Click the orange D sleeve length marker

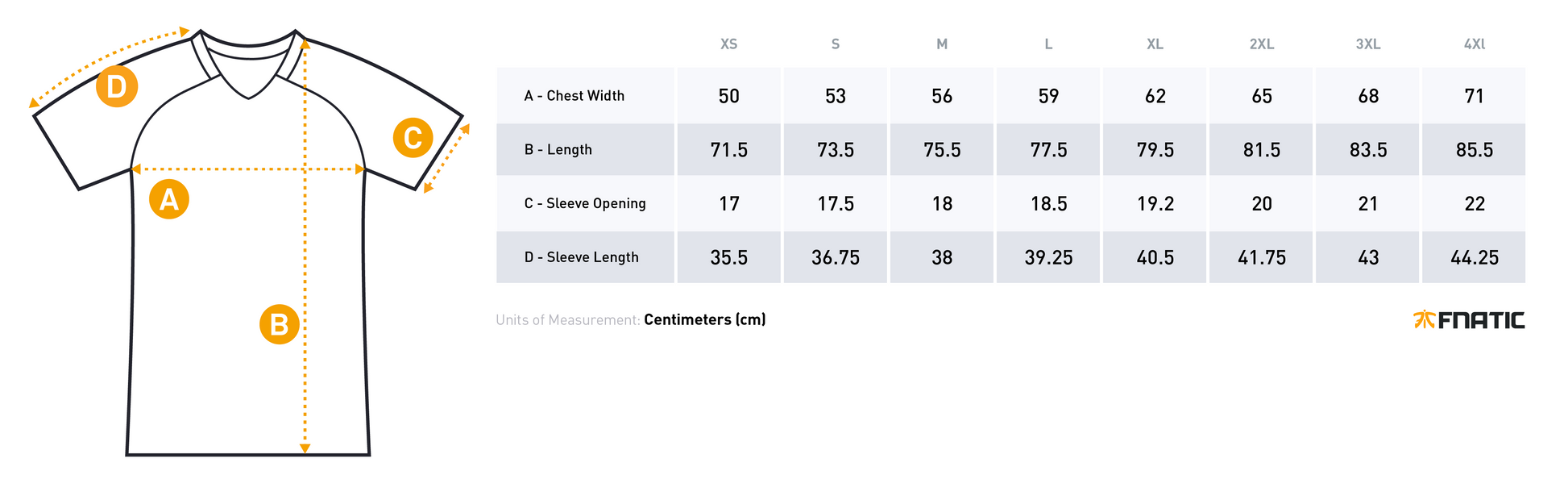(x=117, y=86)
